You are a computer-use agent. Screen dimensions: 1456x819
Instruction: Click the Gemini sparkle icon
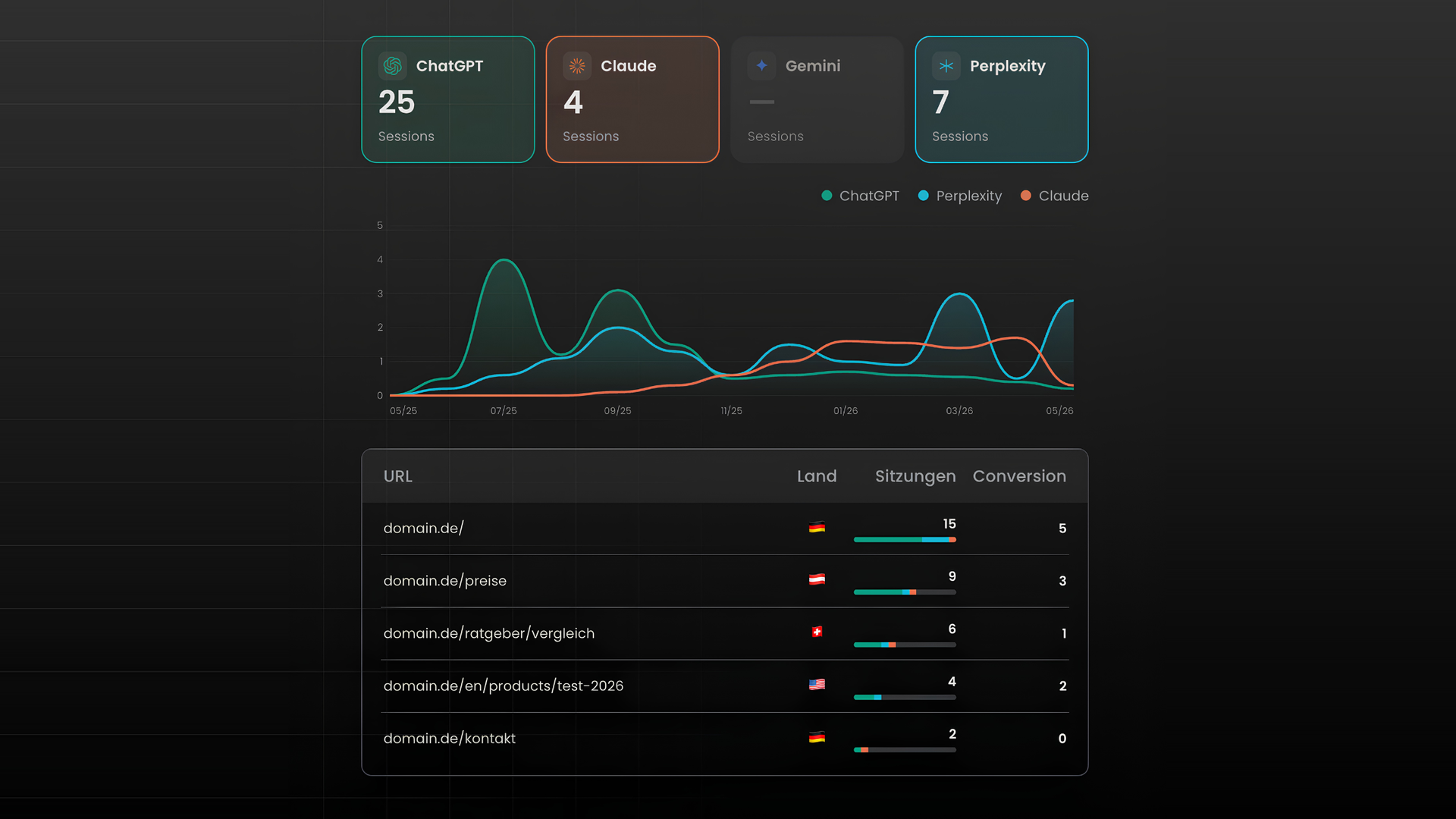[x=761, y=66]
